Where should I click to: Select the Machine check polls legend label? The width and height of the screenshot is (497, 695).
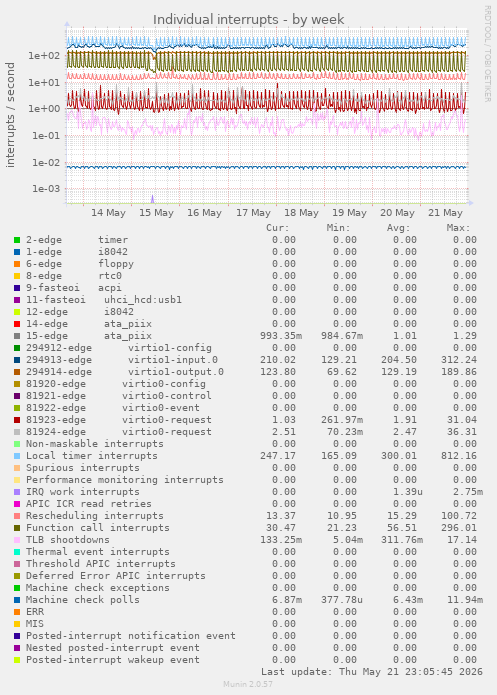tap(82, 600)
